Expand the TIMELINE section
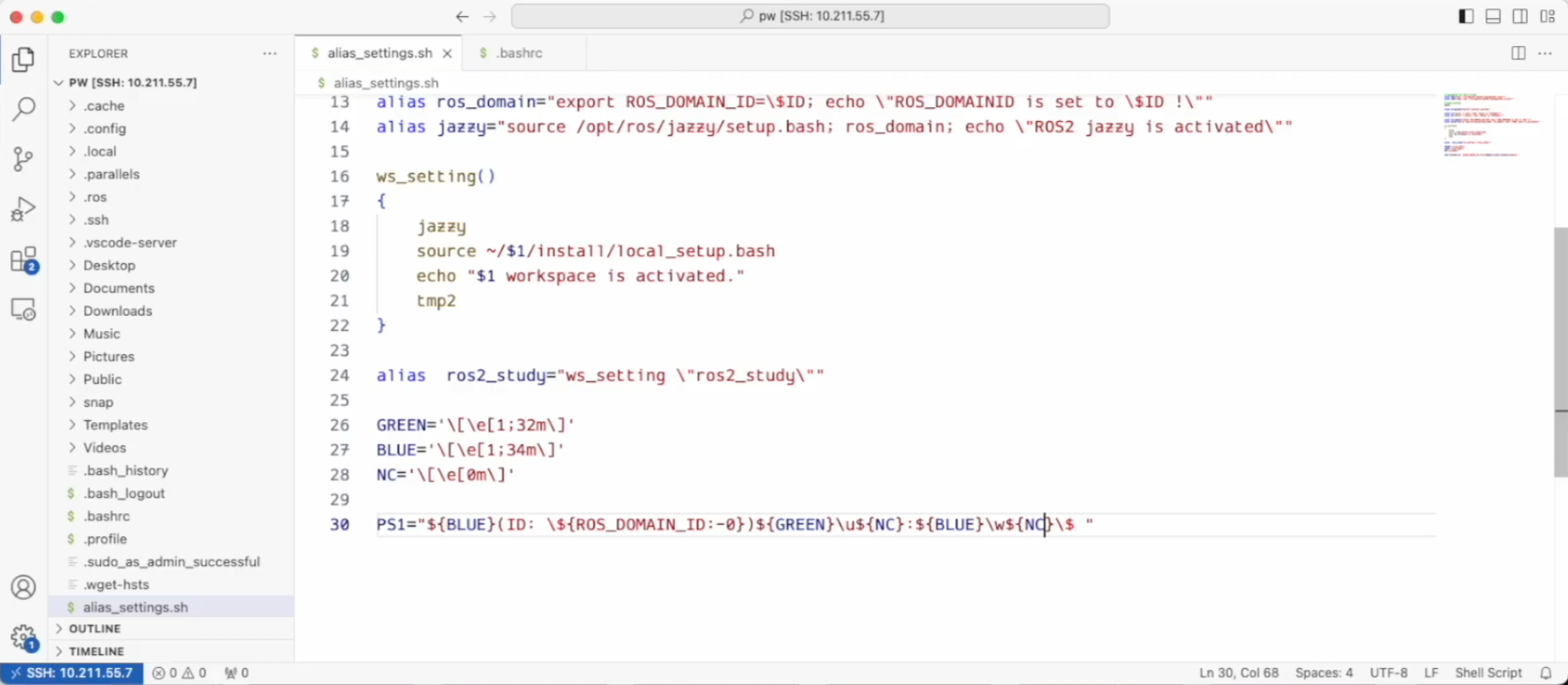Screen dimensions: 1568x685 point(171,652)
